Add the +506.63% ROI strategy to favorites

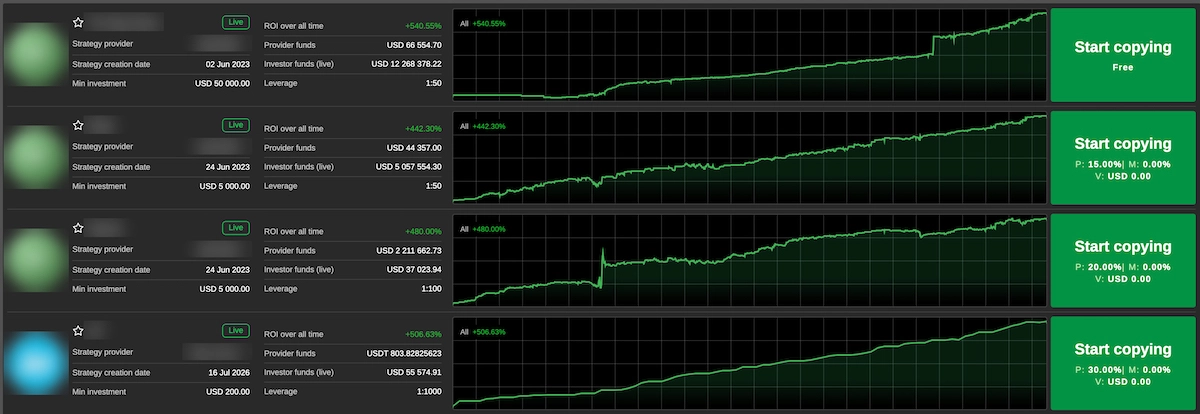pos(78,330)
